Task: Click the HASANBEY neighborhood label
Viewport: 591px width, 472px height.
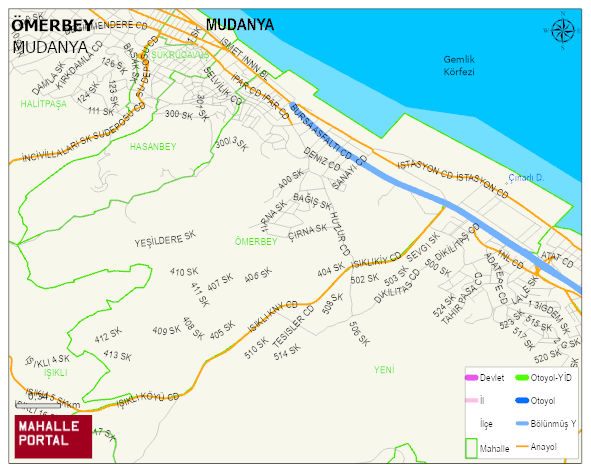Action: point(153,146)
